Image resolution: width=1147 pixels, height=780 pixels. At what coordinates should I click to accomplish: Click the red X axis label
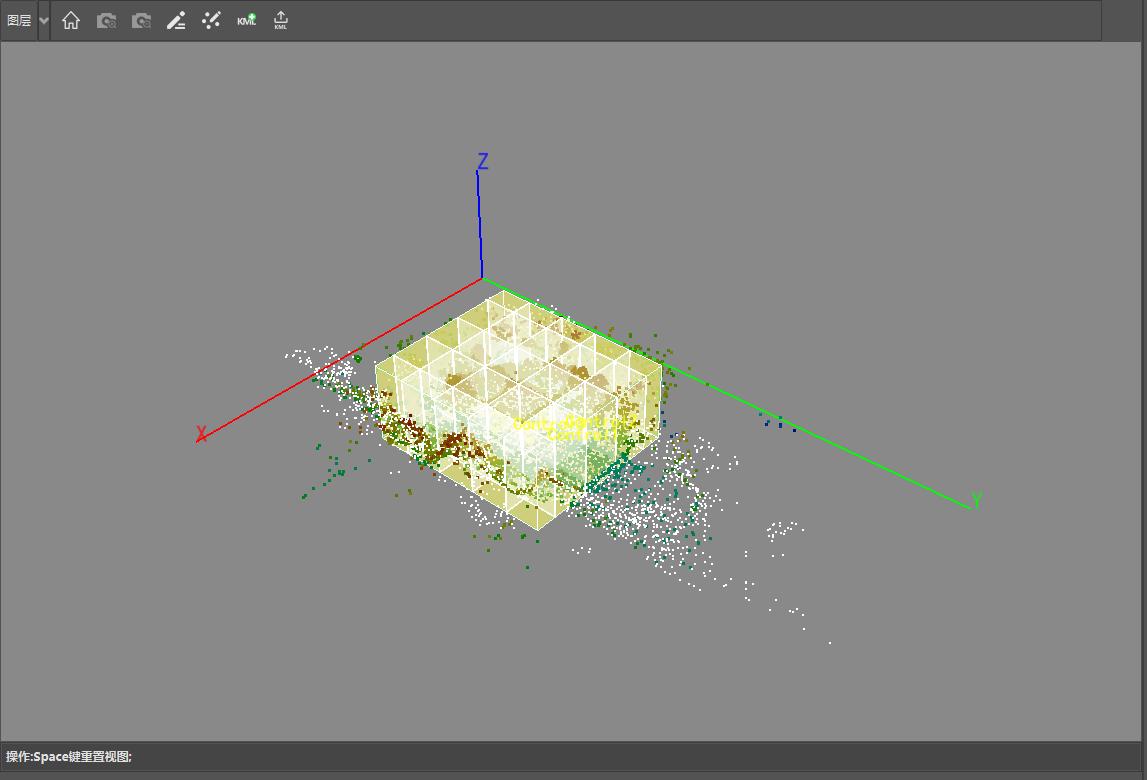[x=201, y=433]
